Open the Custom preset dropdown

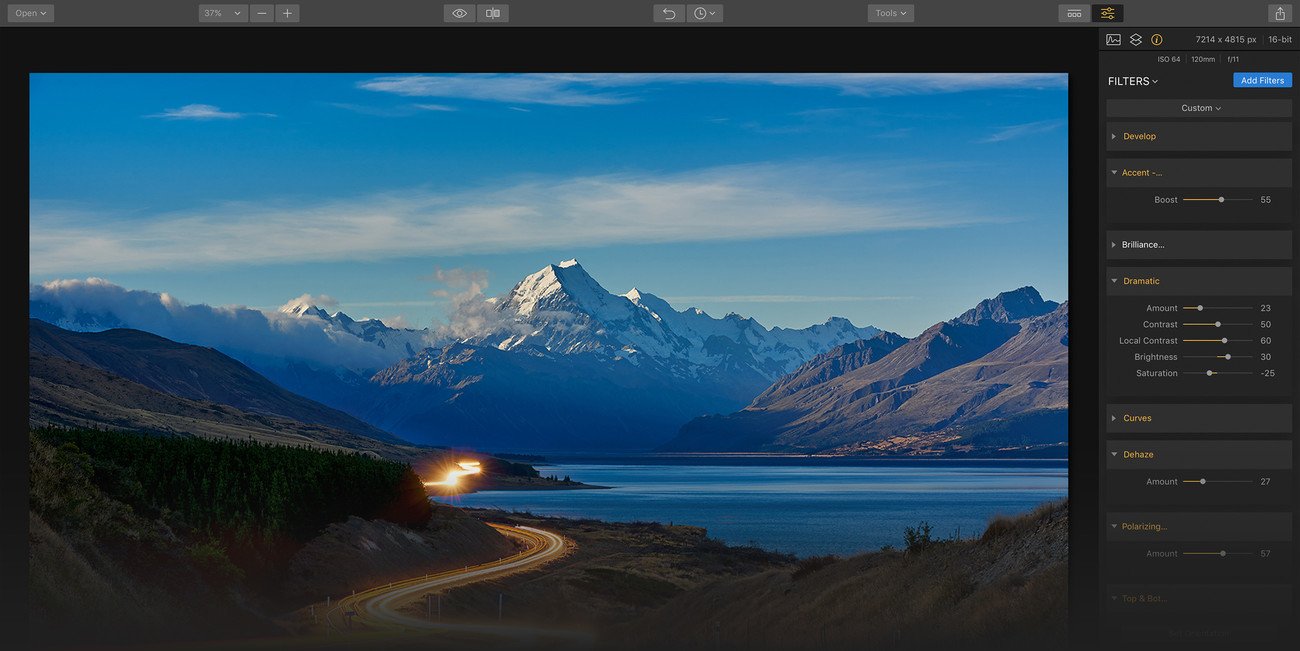click(x=1198, y=107)
